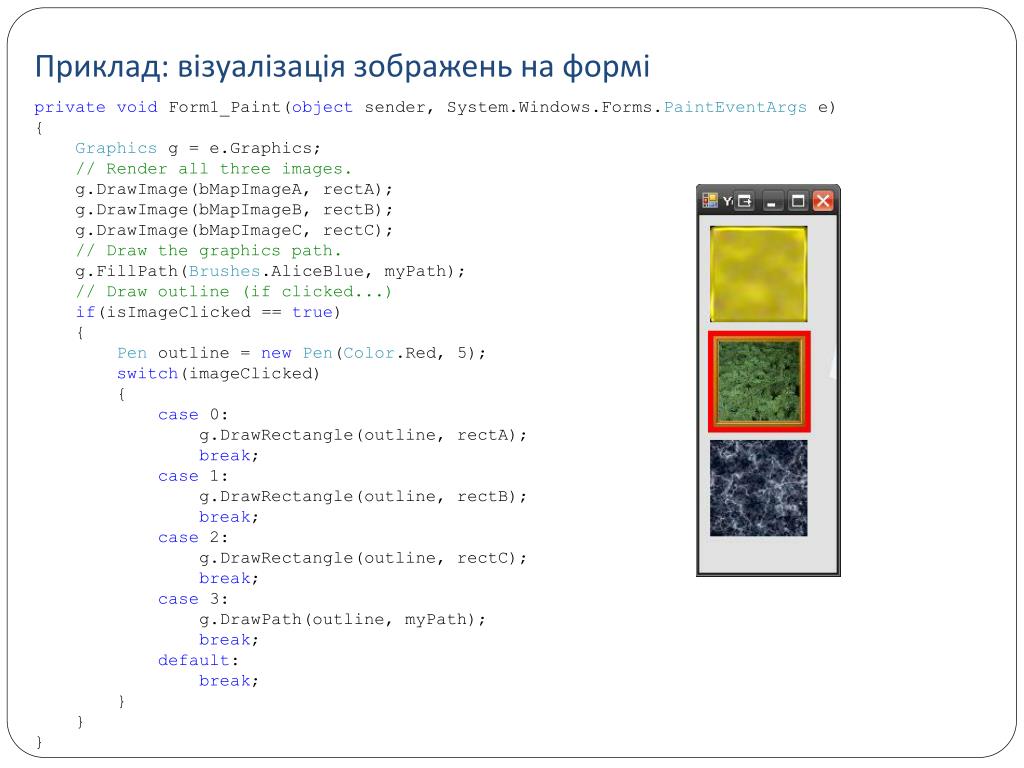
Task: Click the dark blue marble image
Action: (758, 488)
